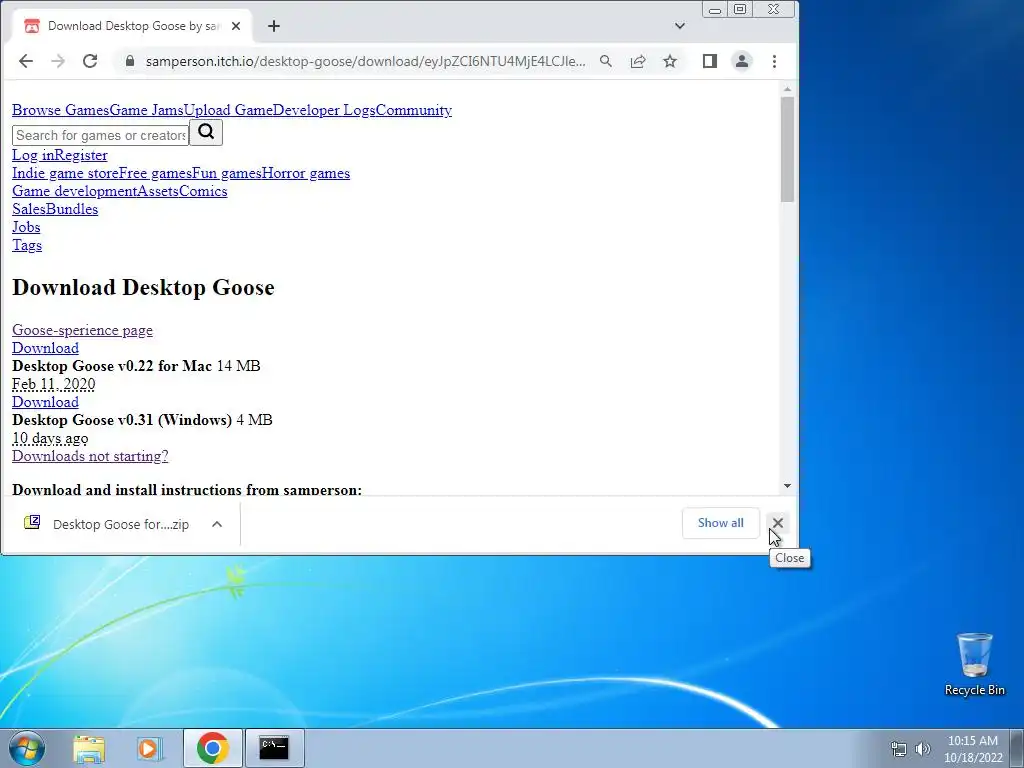The height and width of the screenshot is (768, 1024).
Task: Open the Assets link
Action: click(157, 191)
